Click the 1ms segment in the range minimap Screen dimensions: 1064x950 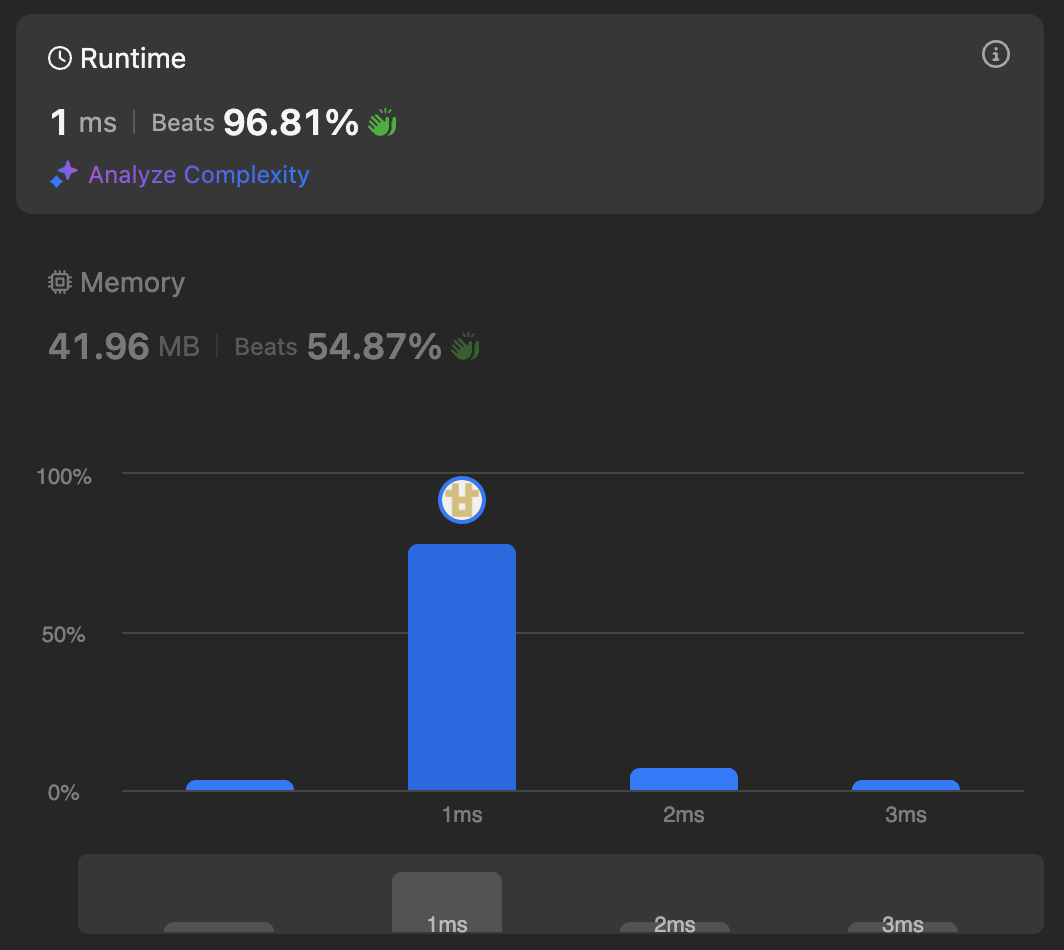pyautogui.click(x=446, y=902)
